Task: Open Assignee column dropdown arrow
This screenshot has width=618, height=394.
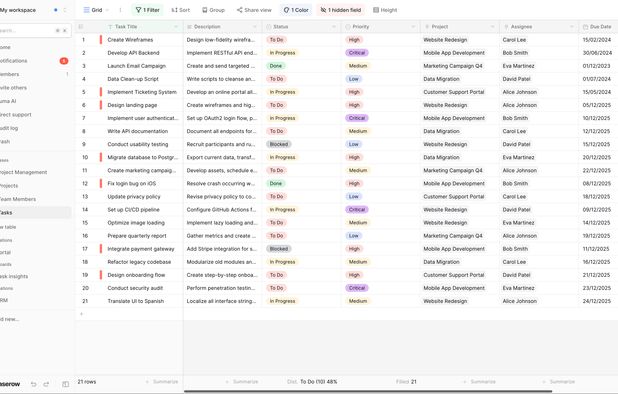Action: pyautogui.click(x=572, y=27)
